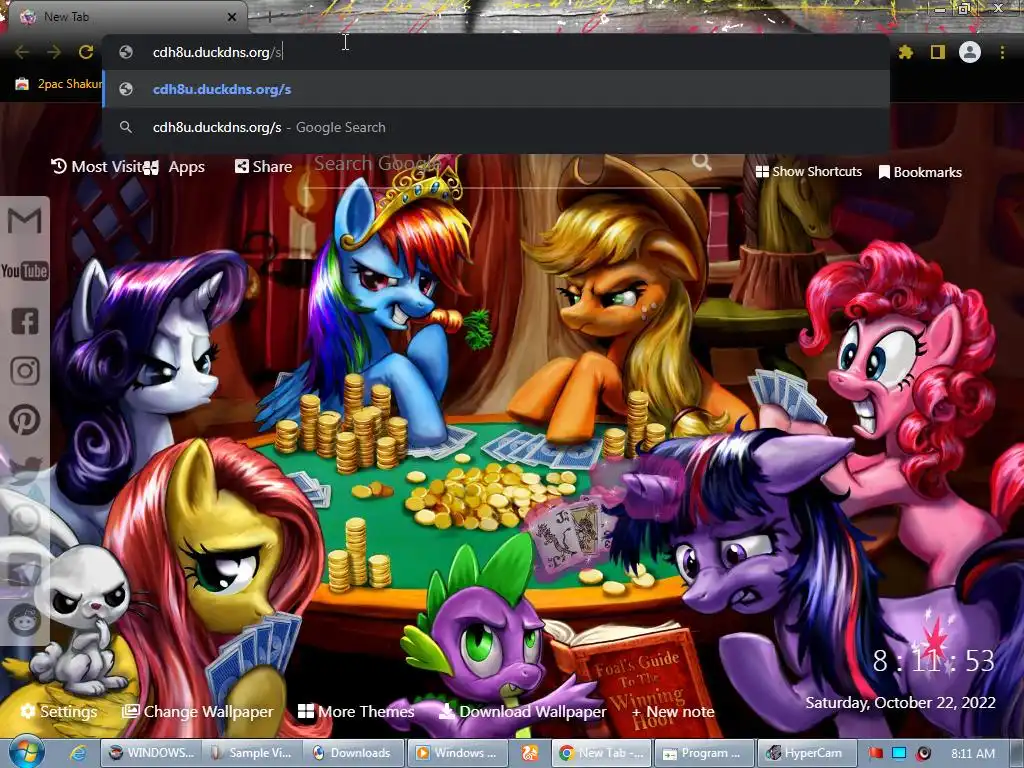Open the Facebook sidebar shortcut

[x=25, y=321]
